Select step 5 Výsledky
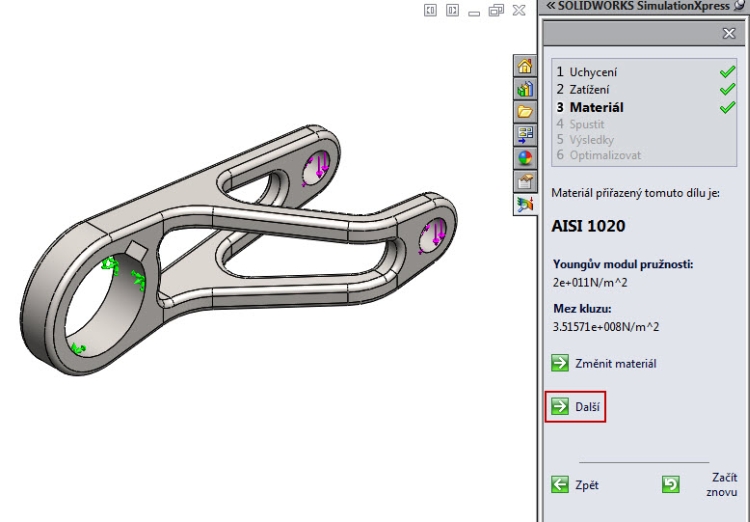Screen dimensions: 750x522 [x=585, y=140]
